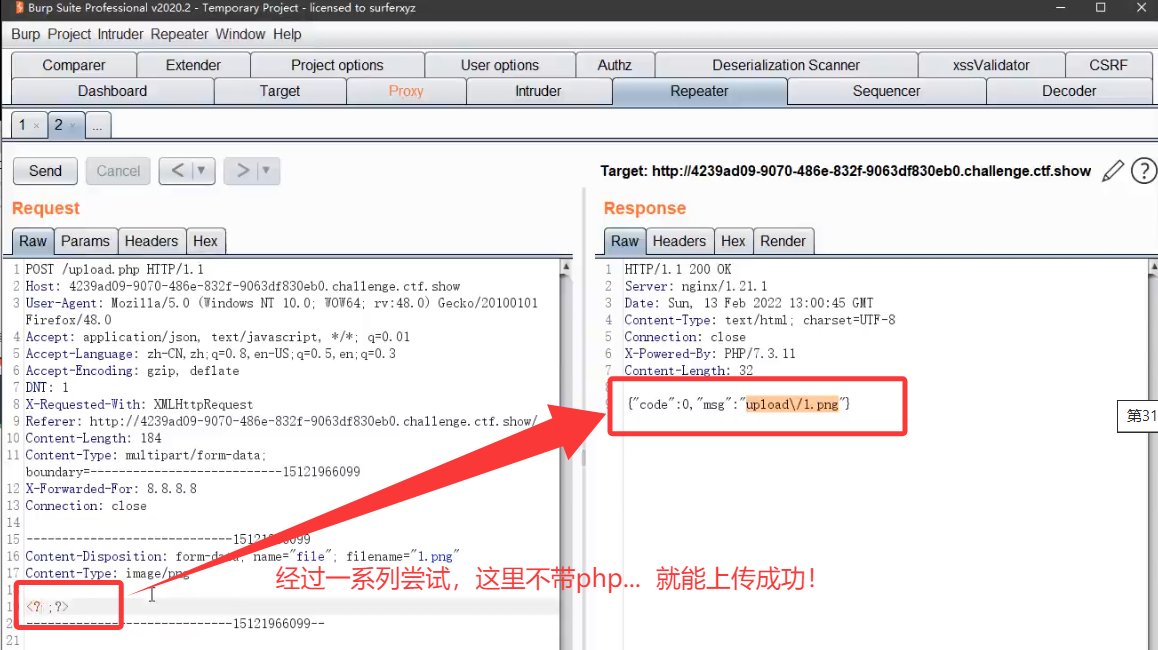Maximize the Burp Suite window
The height and width of the screenshot is (650, 1158).
point(1100,8)
